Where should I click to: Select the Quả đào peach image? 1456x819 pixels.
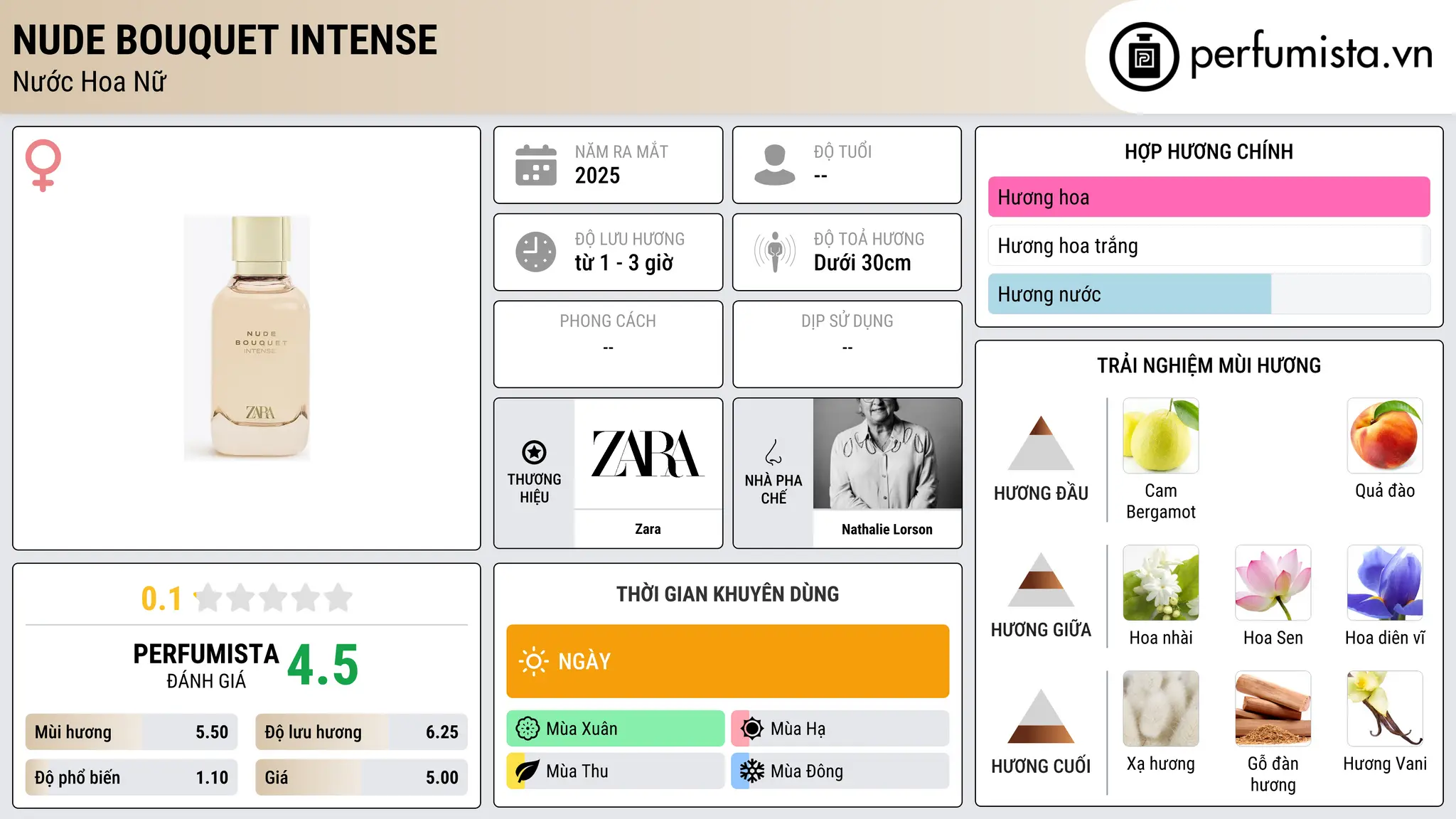1385,436
